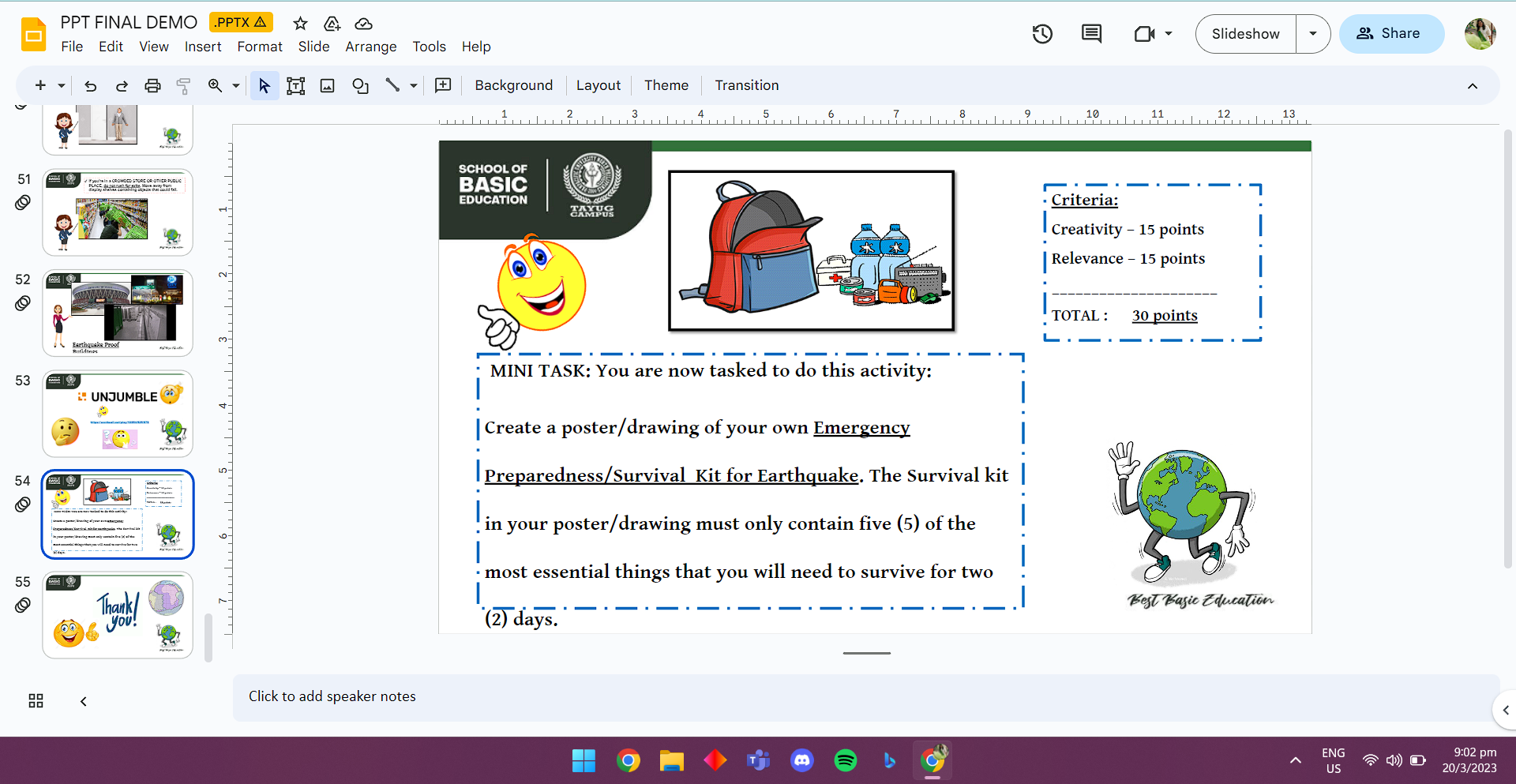Expand the line type dropdown arrow
This screenshot has height=784, width=1516.
pyautogui.click(x=413, y=85)
